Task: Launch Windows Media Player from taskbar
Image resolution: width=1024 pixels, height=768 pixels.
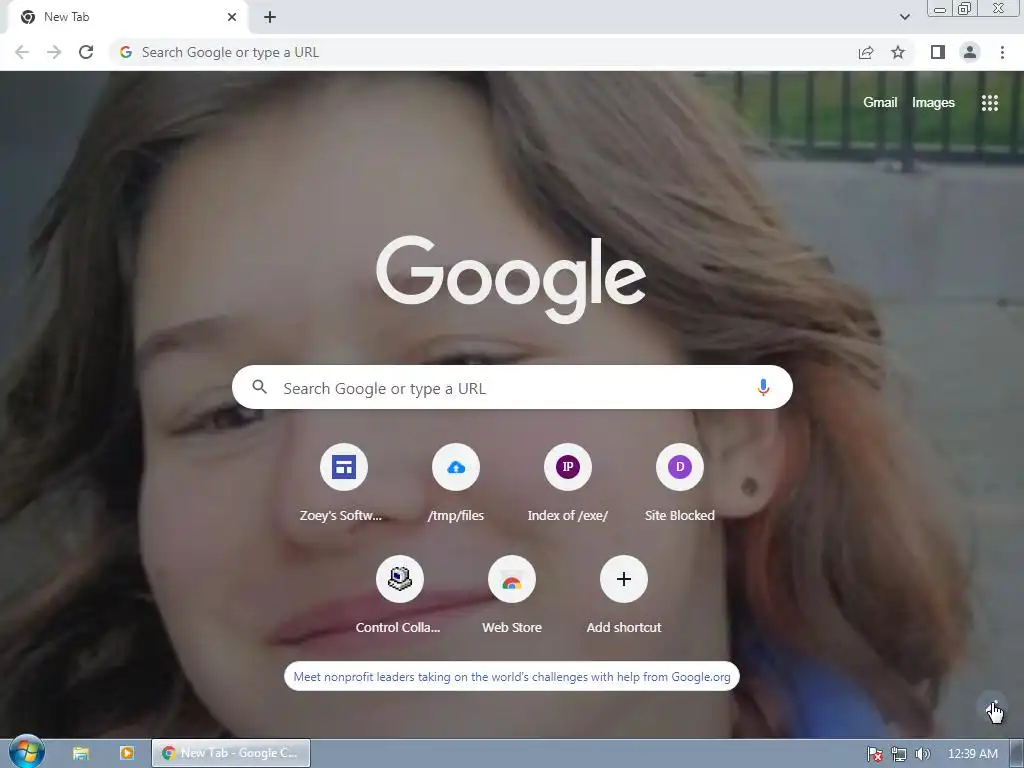Action: 127,753
